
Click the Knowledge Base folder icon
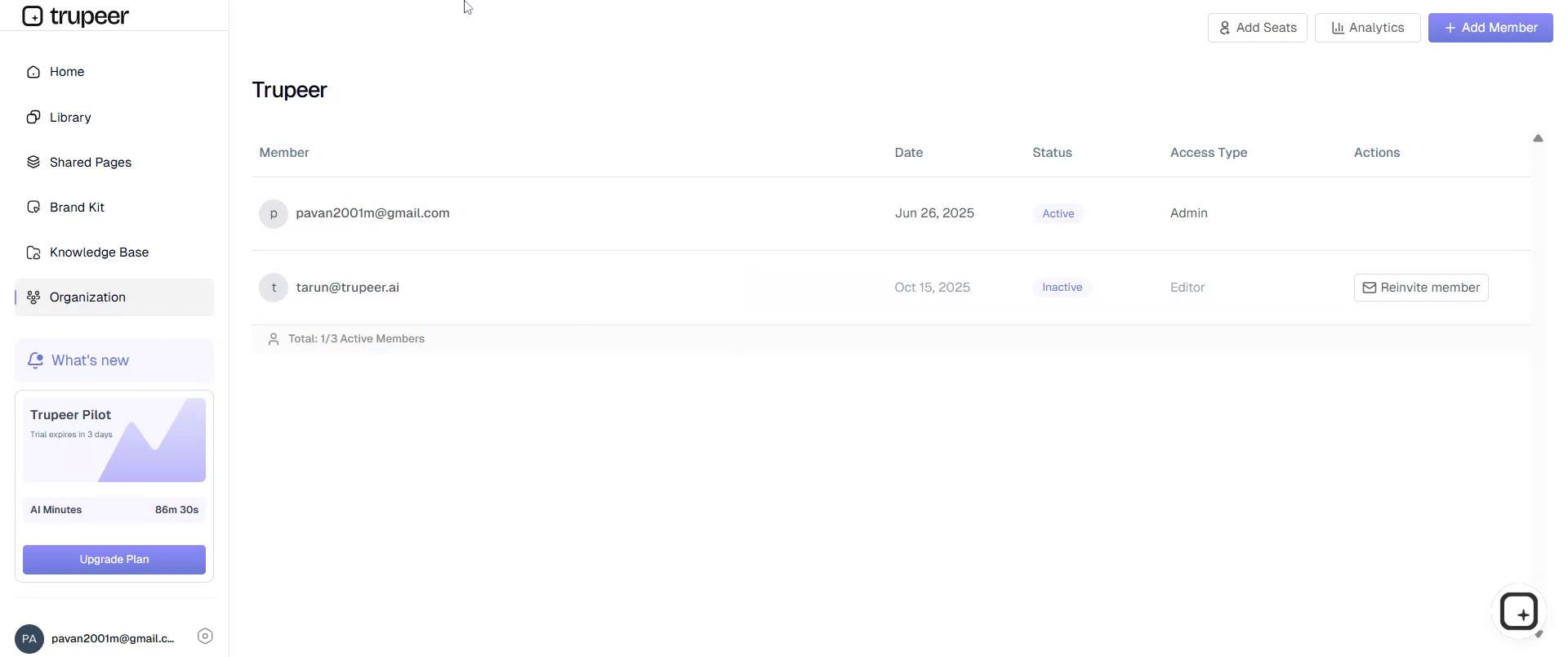[33, 253]
